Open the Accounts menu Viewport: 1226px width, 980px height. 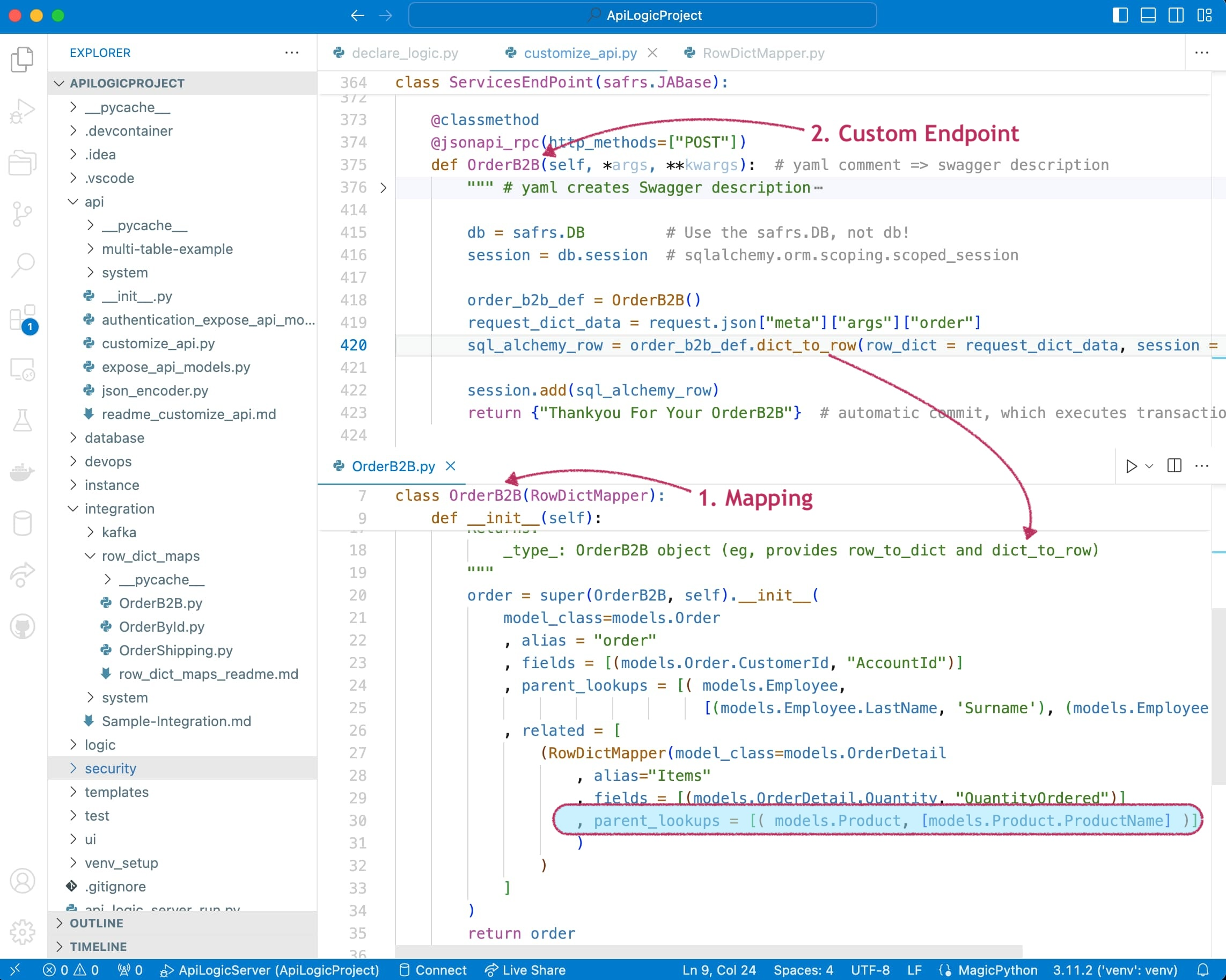pyautogui.click(x=22, y=881)
